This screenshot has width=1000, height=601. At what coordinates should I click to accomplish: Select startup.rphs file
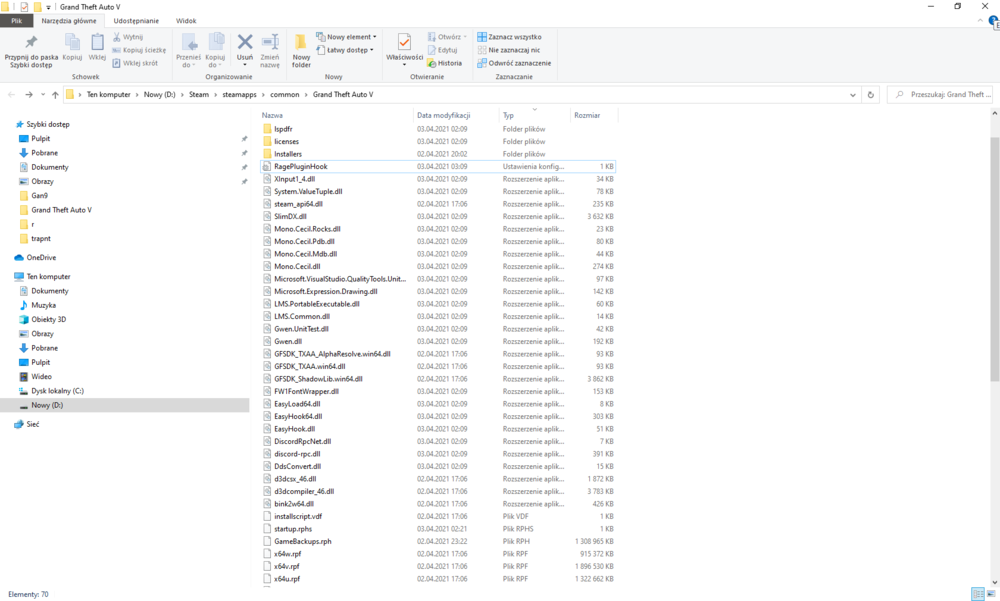(438, 529)
